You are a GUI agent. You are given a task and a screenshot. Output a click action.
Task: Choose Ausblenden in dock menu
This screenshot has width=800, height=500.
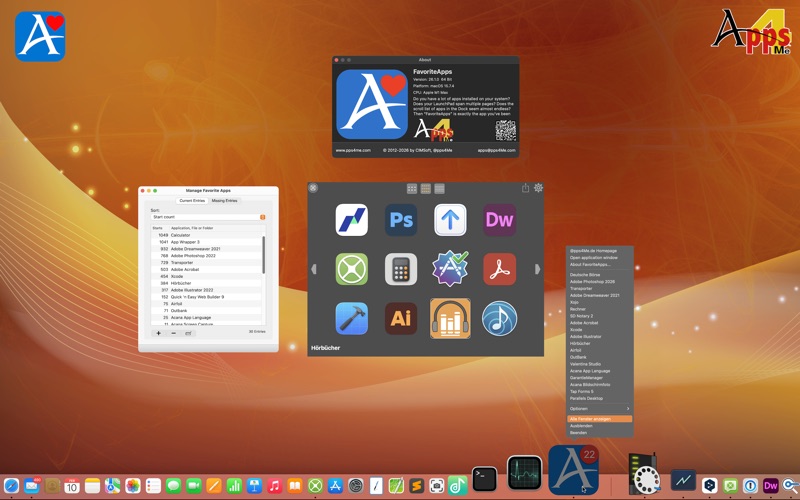(600, 426)
